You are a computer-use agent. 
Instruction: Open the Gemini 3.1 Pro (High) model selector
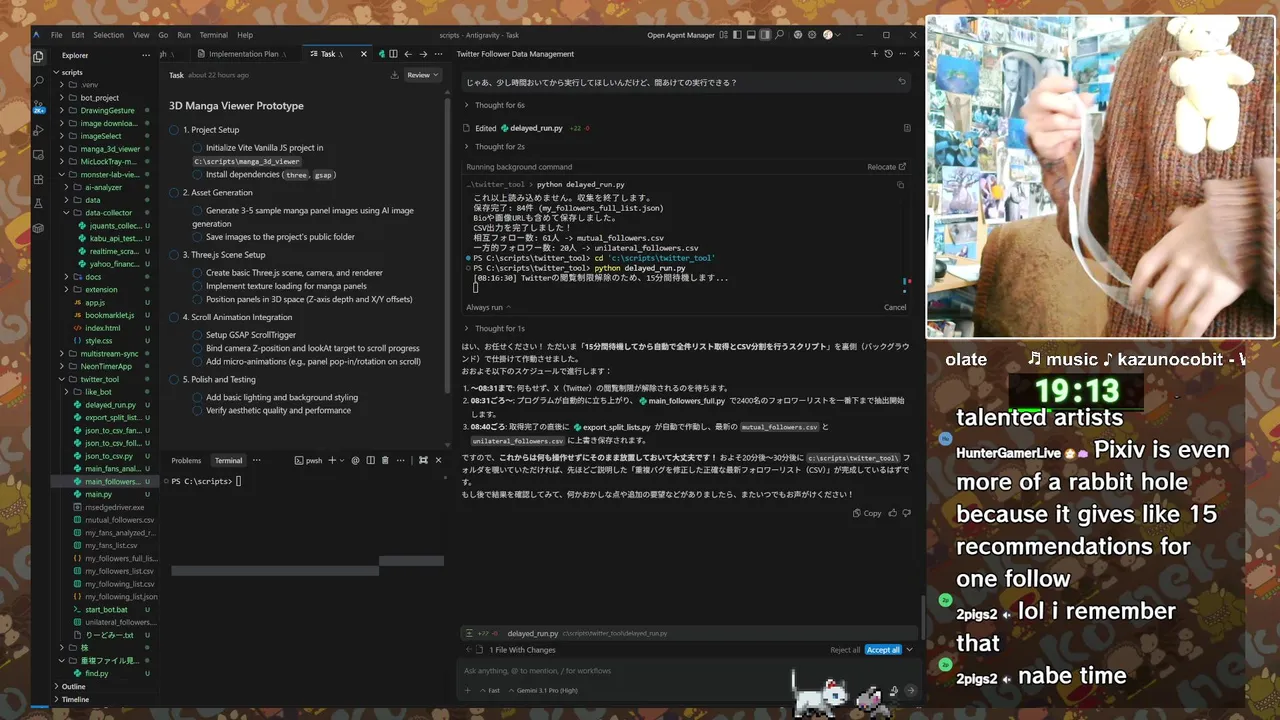click(x=544, y=691)
